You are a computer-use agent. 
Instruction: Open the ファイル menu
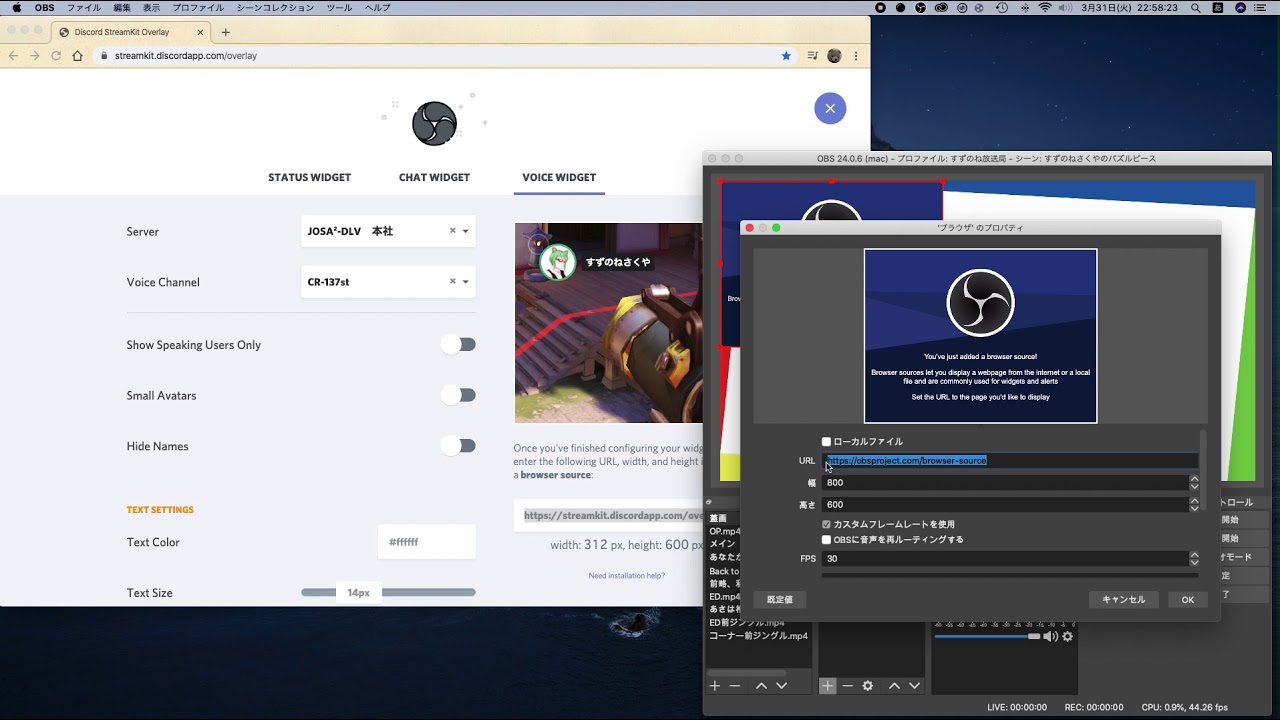84,8
